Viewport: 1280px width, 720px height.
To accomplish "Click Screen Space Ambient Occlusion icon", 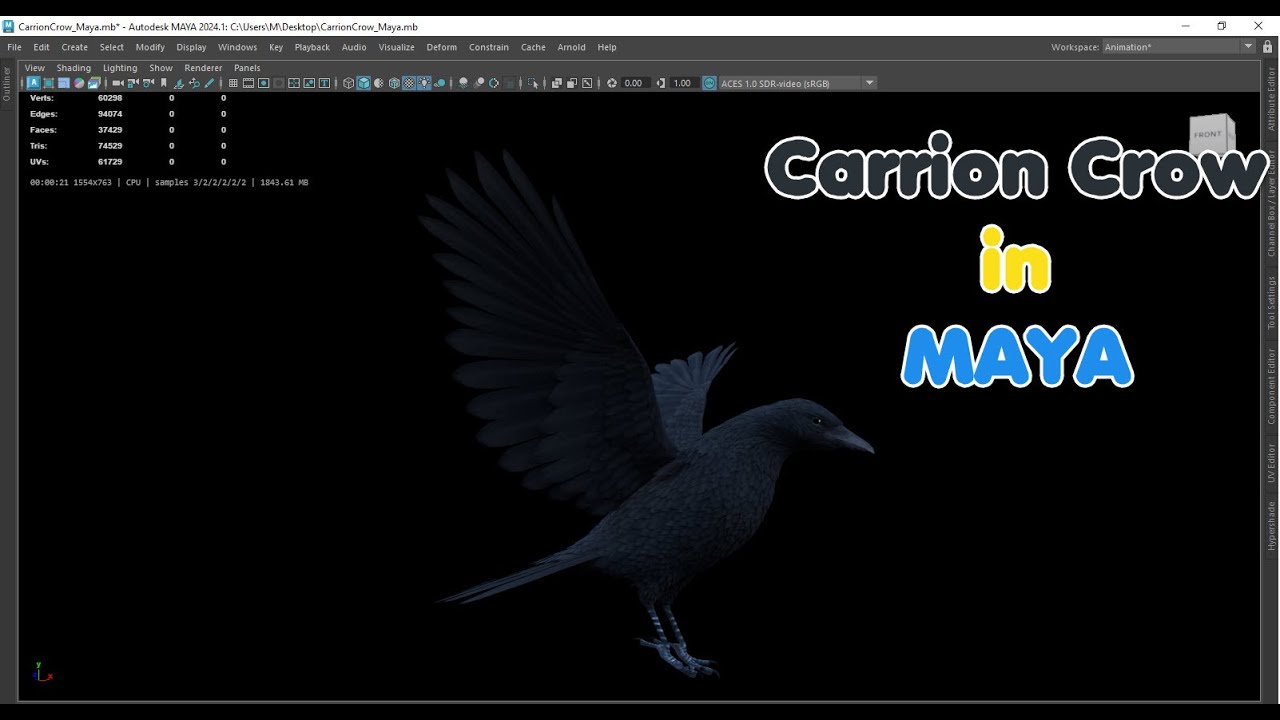I will (x=463, y=83).
